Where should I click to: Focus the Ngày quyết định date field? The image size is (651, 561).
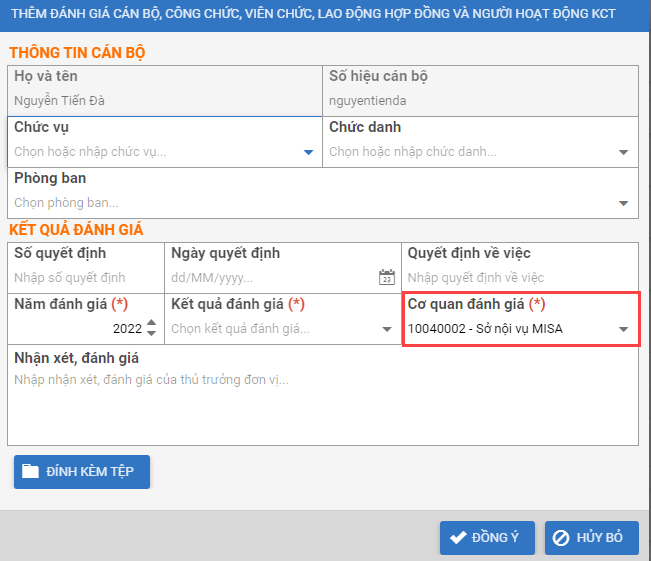tap(270, 278)
